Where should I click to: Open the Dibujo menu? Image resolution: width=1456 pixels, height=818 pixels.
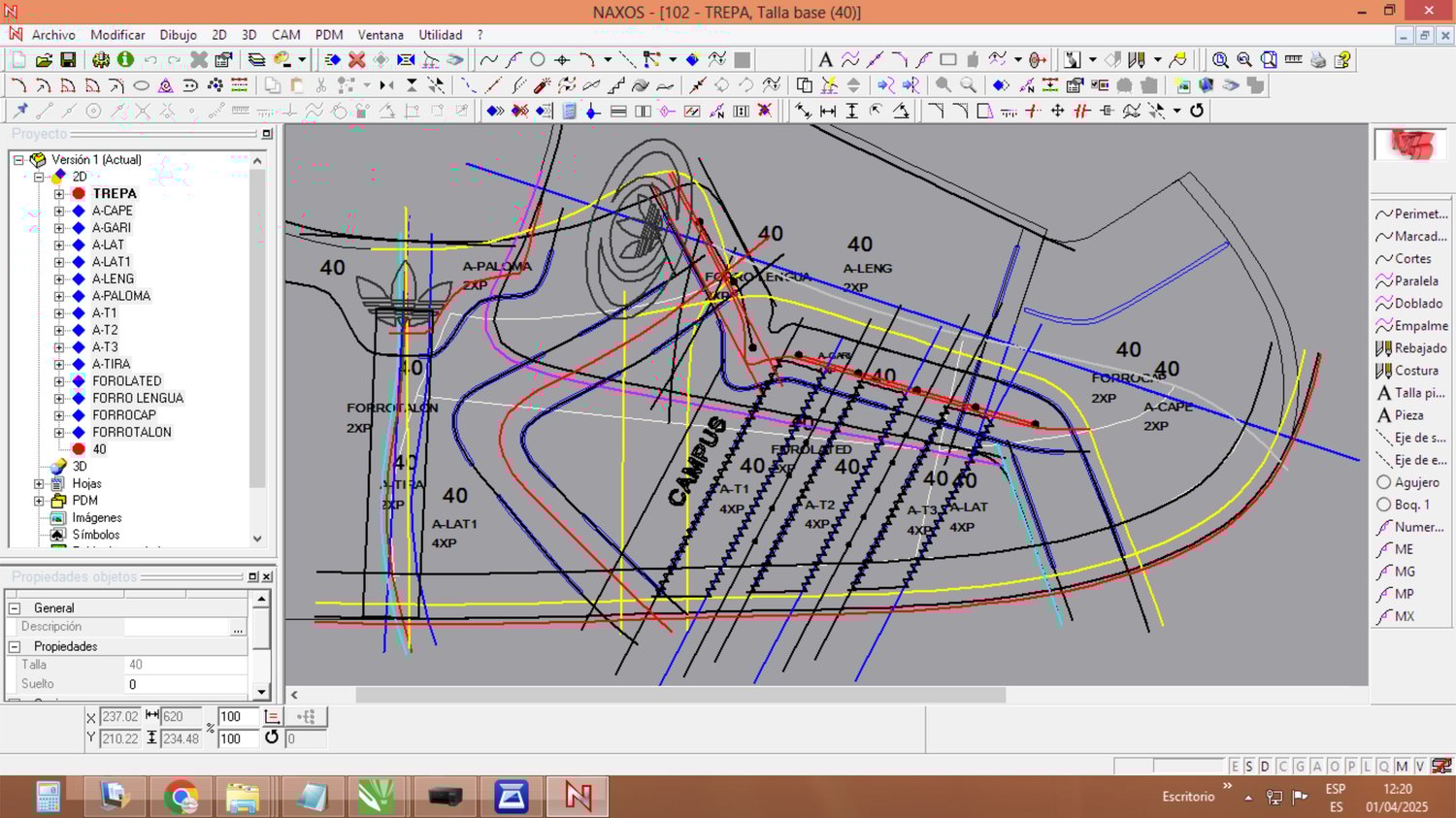(x=178, y=35)
